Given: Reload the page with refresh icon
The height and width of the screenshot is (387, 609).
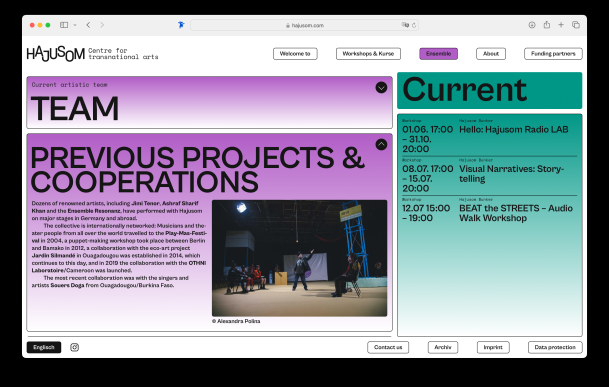Looking at the screenshot, I should (414, 25).
